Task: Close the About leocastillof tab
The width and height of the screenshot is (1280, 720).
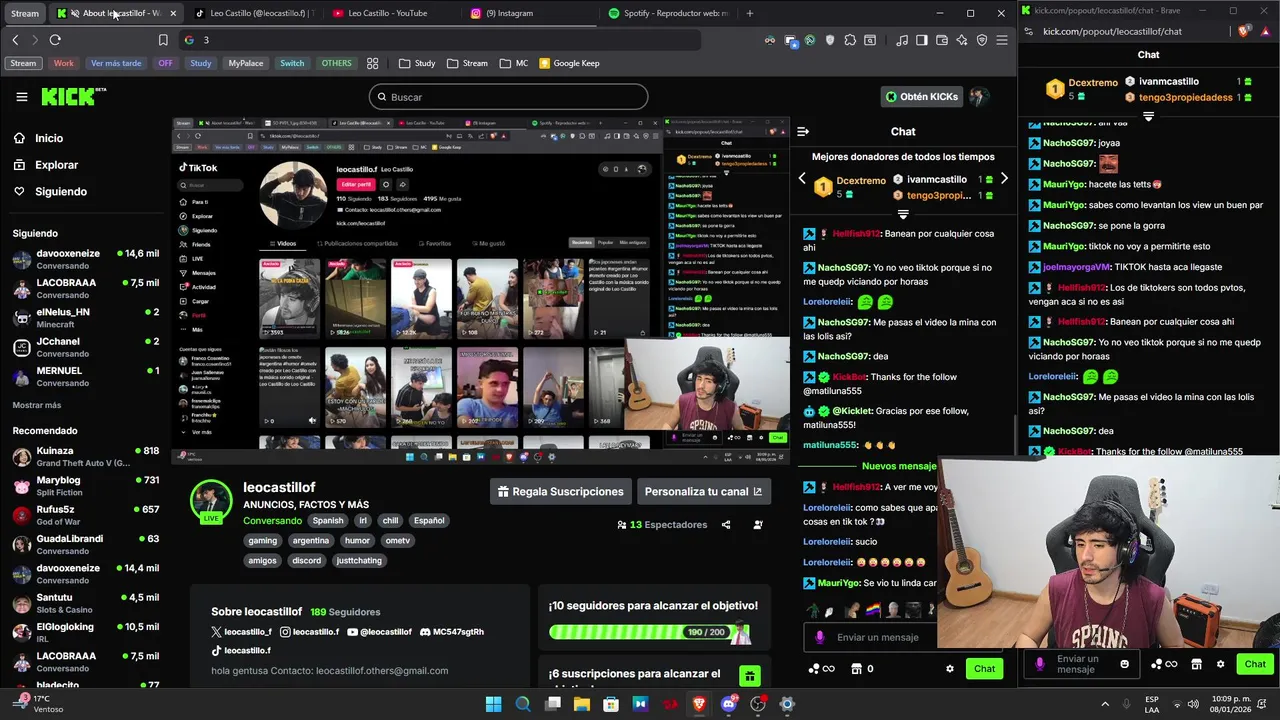Action: [x=173, y=13]
